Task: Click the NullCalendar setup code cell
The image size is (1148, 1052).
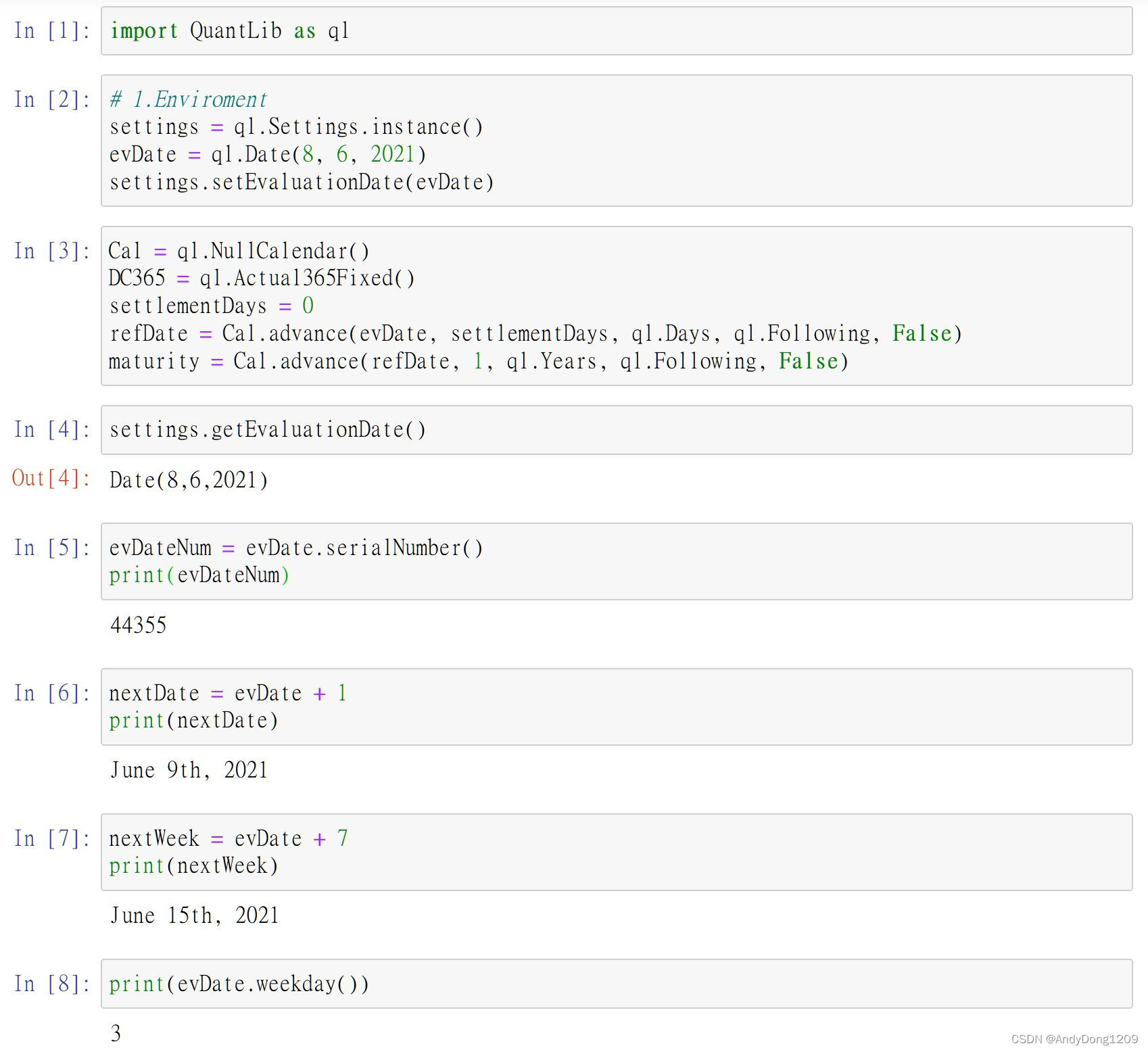Action: coord(617,306)
